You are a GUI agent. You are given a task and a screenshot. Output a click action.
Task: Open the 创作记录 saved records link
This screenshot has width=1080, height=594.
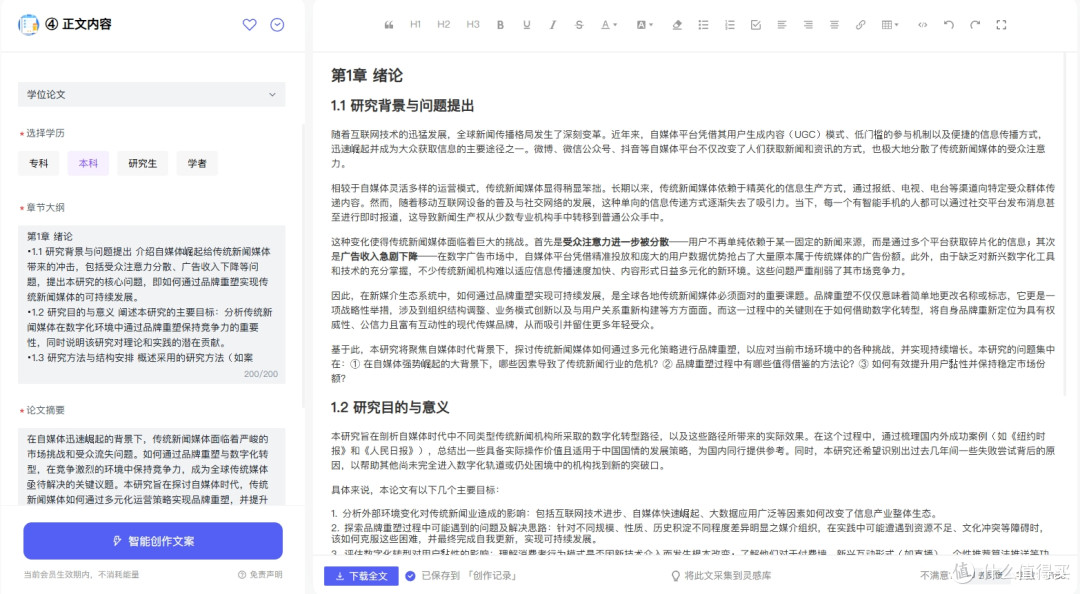[492, 576]
